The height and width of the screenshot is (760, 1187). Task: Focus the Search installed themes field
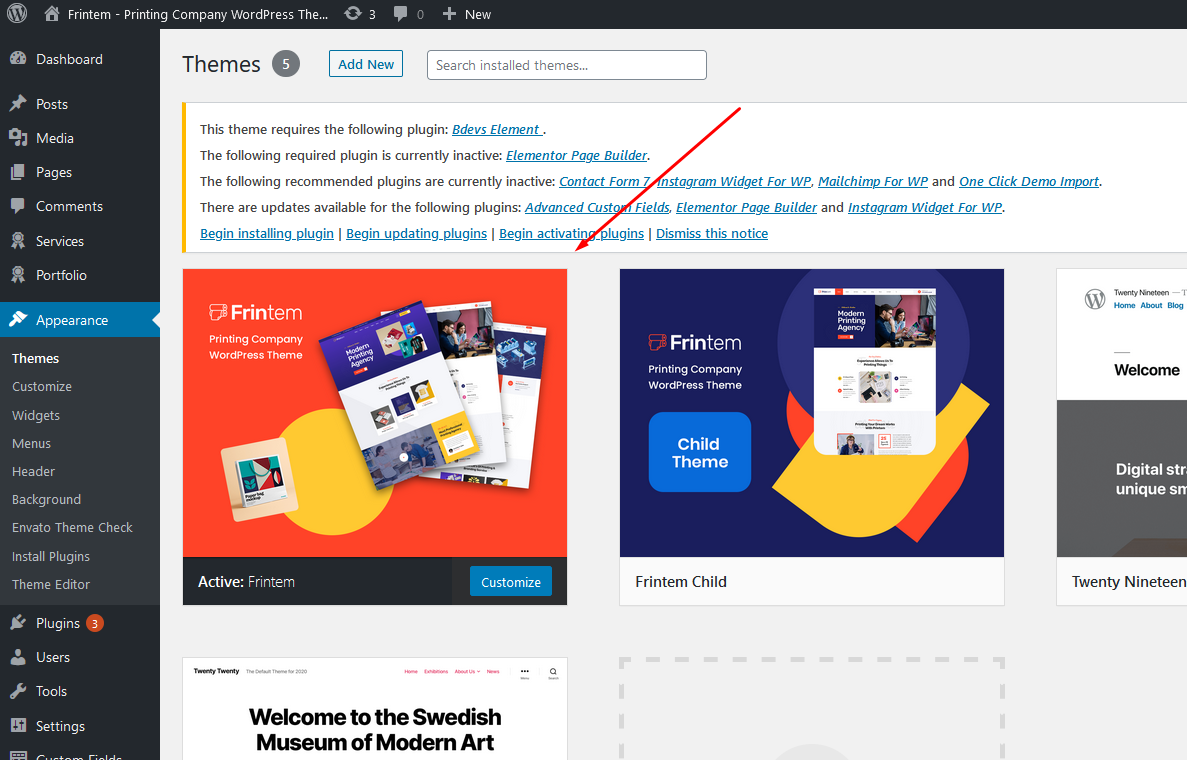click(x=566, y=65)
